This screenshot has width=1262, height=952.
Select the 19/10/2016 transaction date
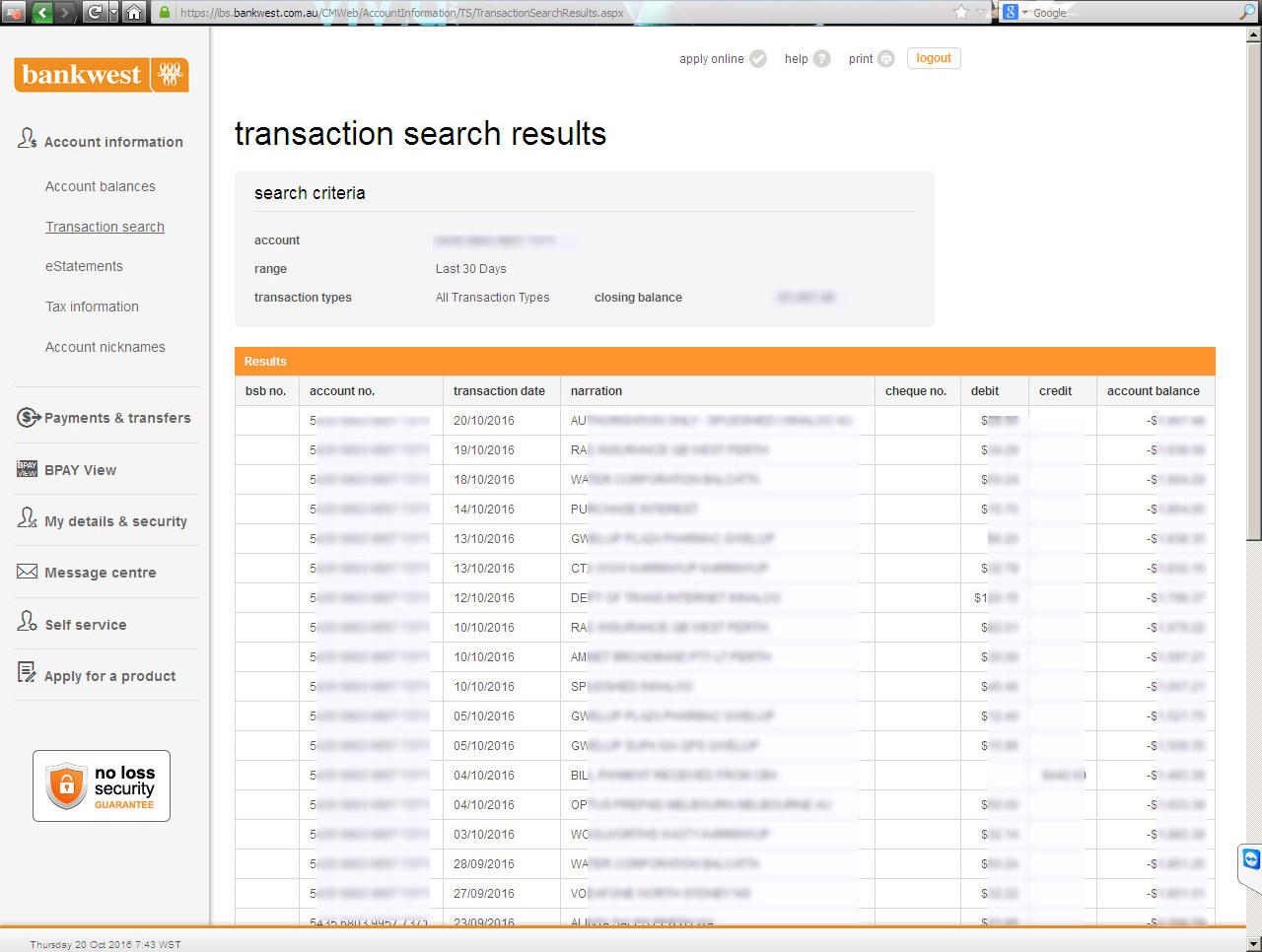coord(484,450)
